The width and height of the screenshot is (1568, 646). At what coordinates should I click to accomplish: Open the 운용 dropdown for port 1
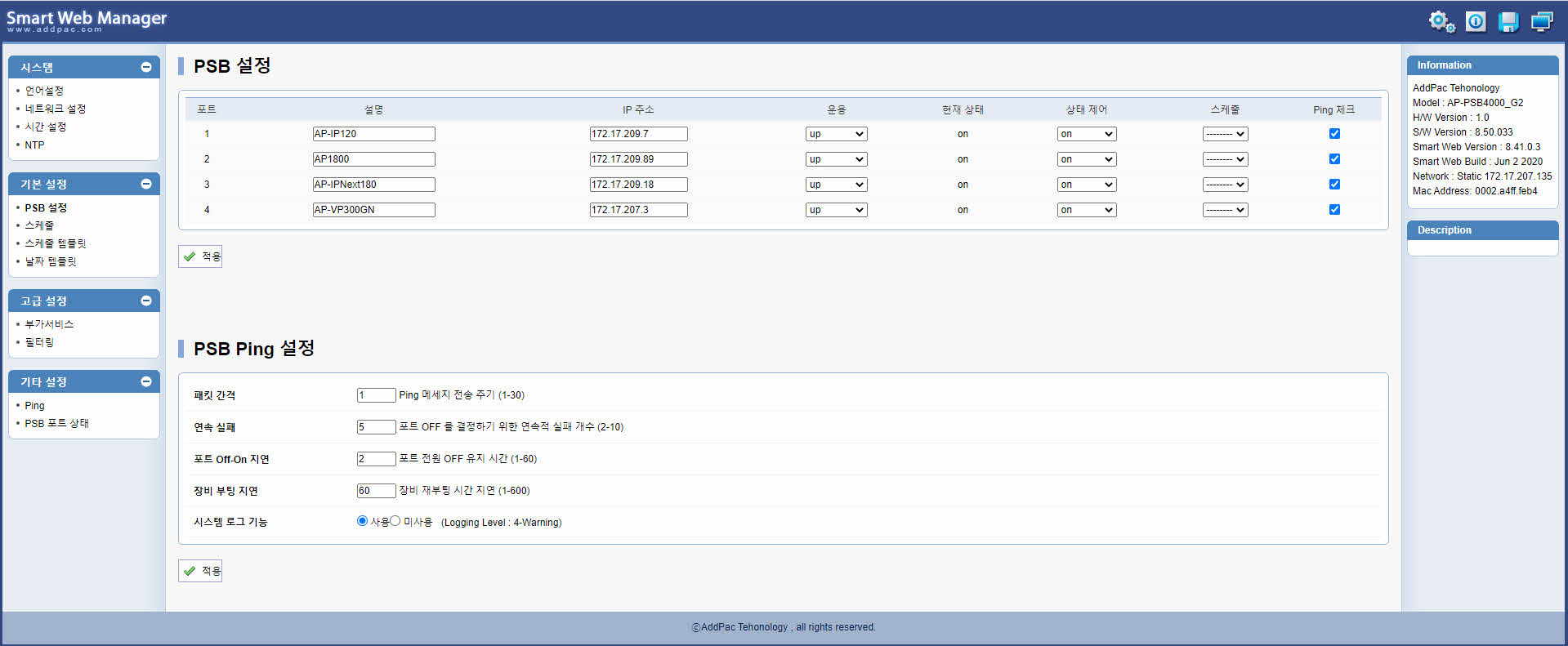point(836,134)
